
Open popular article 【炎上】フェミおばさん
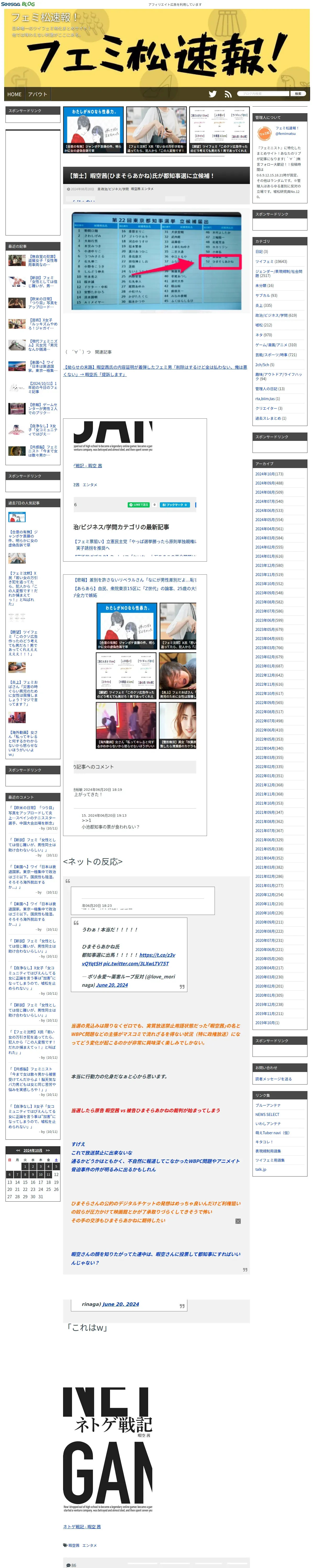tap(23, 693)
